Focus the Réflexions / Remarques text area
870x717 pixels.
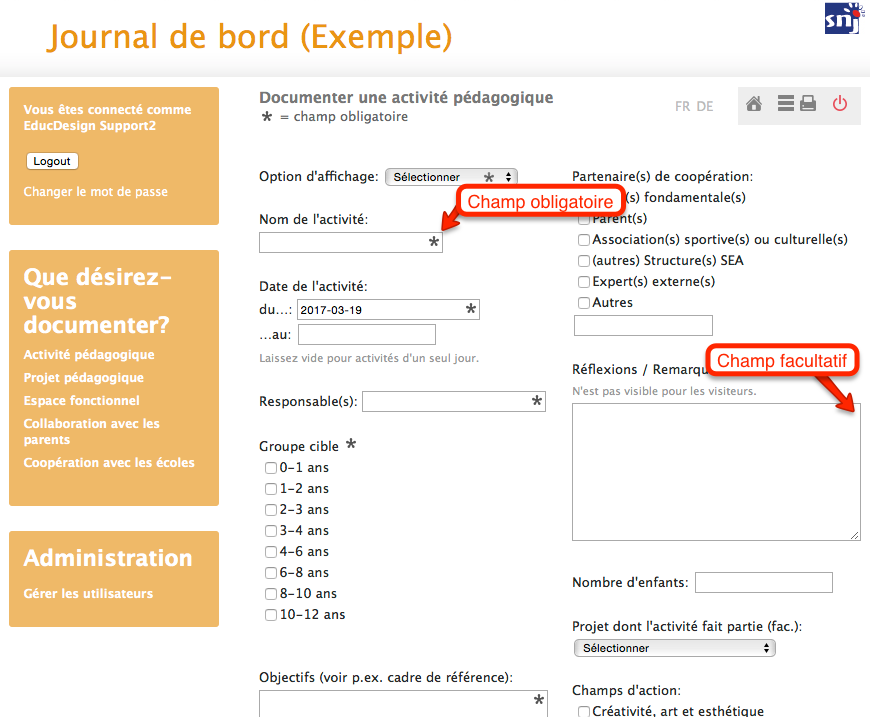715,472
